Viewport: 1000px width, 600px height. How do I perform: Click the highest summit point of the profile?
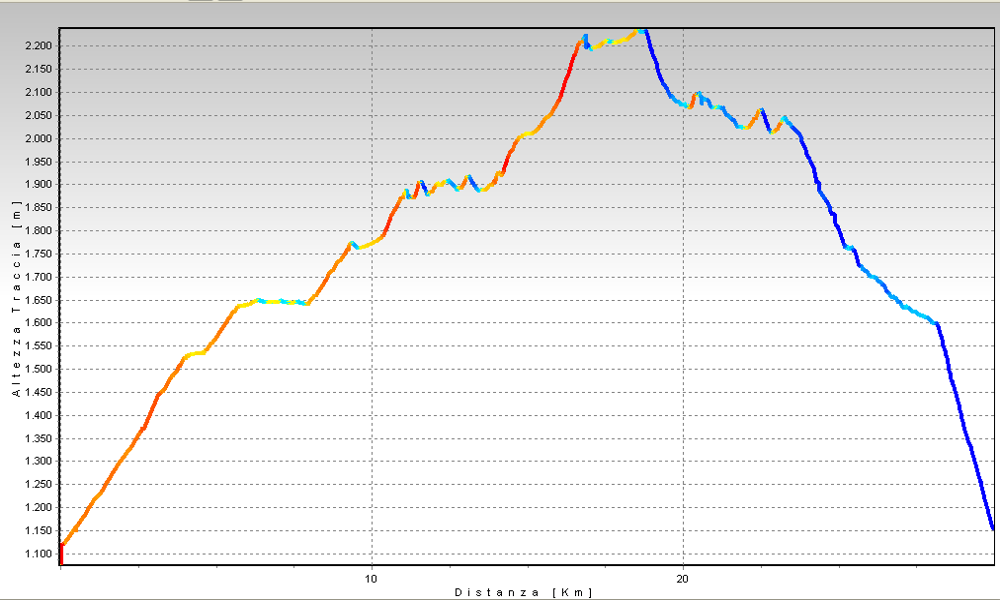[x=642, y=31]
